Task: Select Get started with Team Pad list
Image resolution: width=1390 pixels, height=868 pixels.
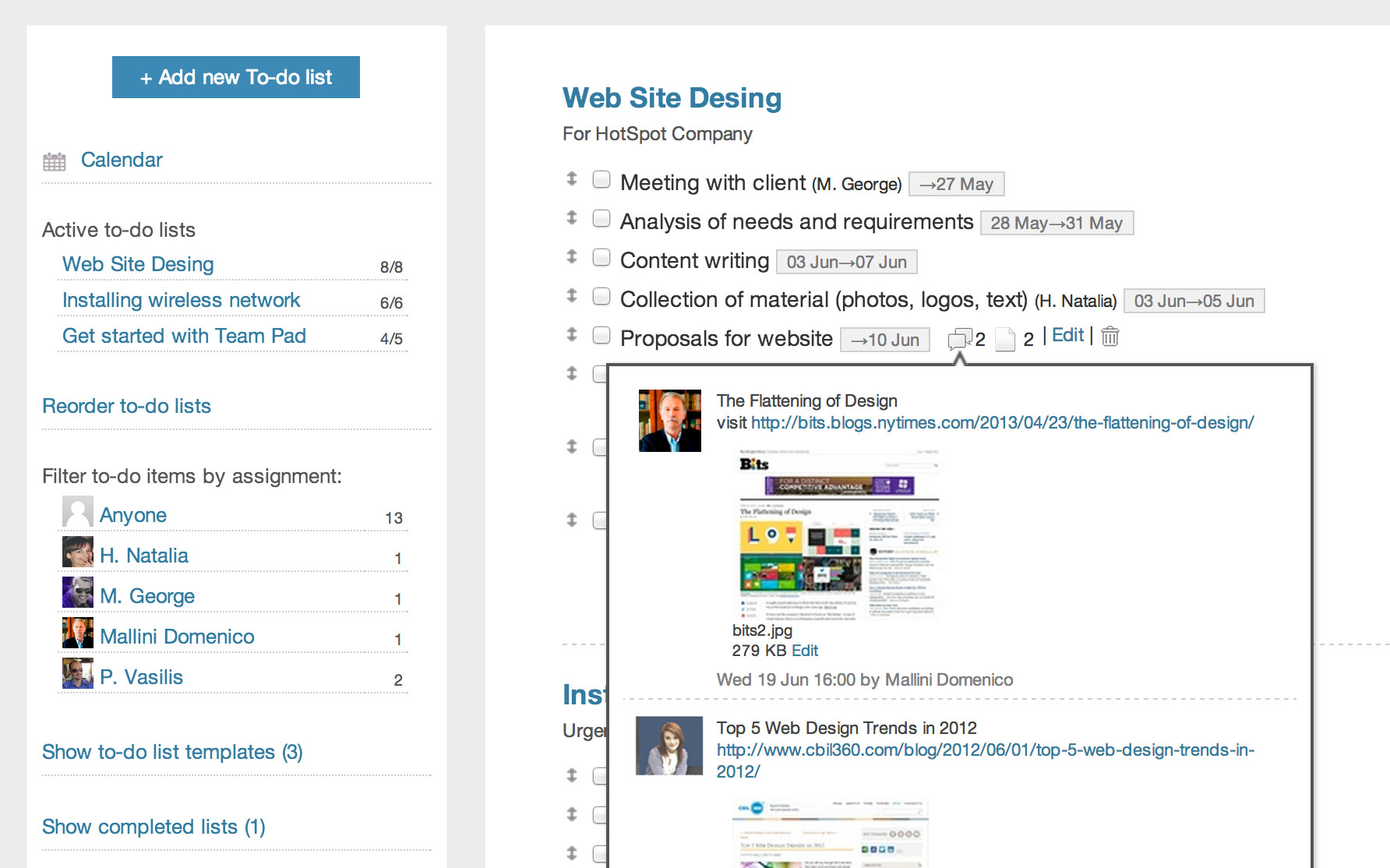Action: (x=184, y=336)
